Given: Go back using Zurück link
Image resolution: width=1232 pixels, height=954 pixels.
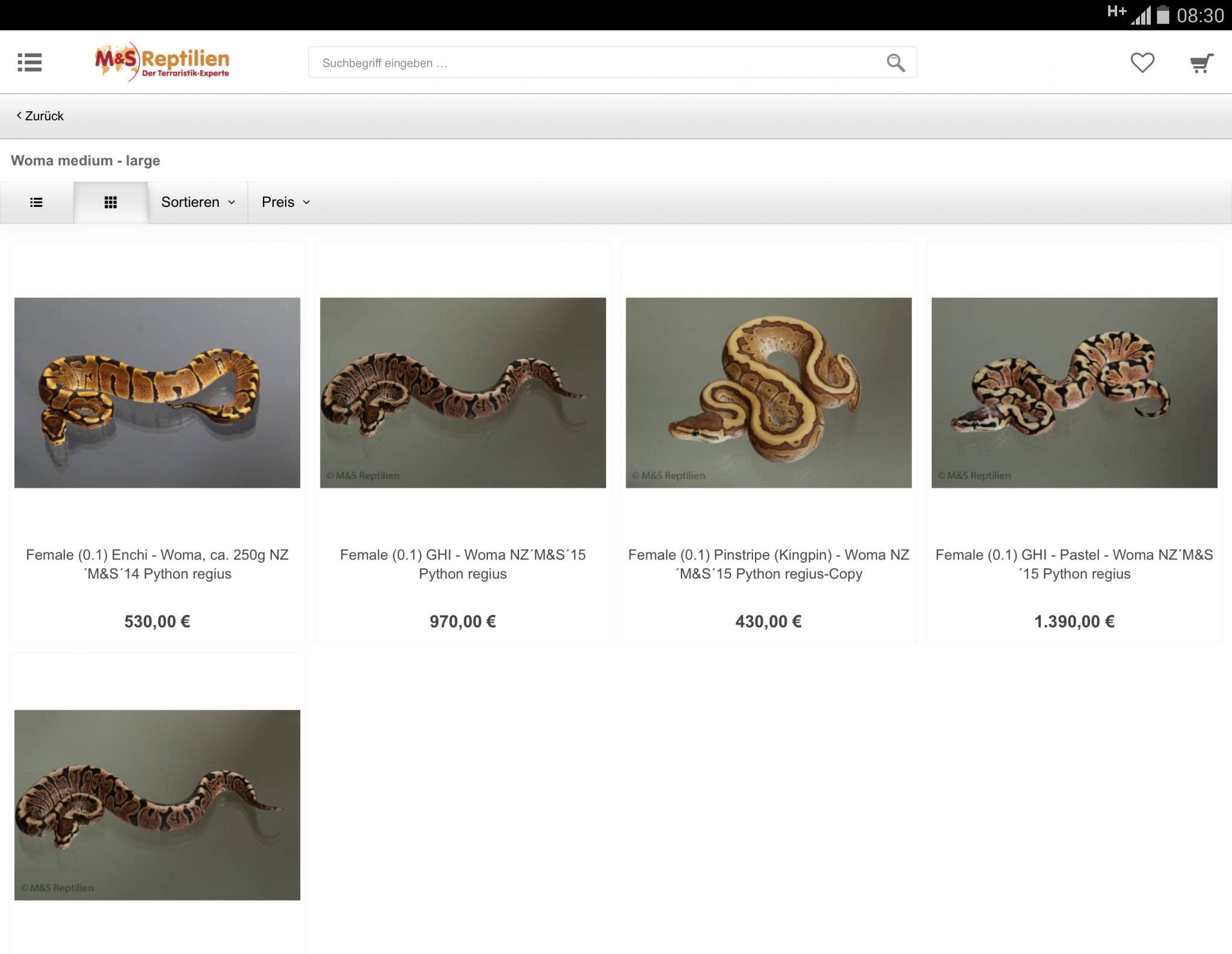Looking at the screenshot, I should tap(40, 116).
